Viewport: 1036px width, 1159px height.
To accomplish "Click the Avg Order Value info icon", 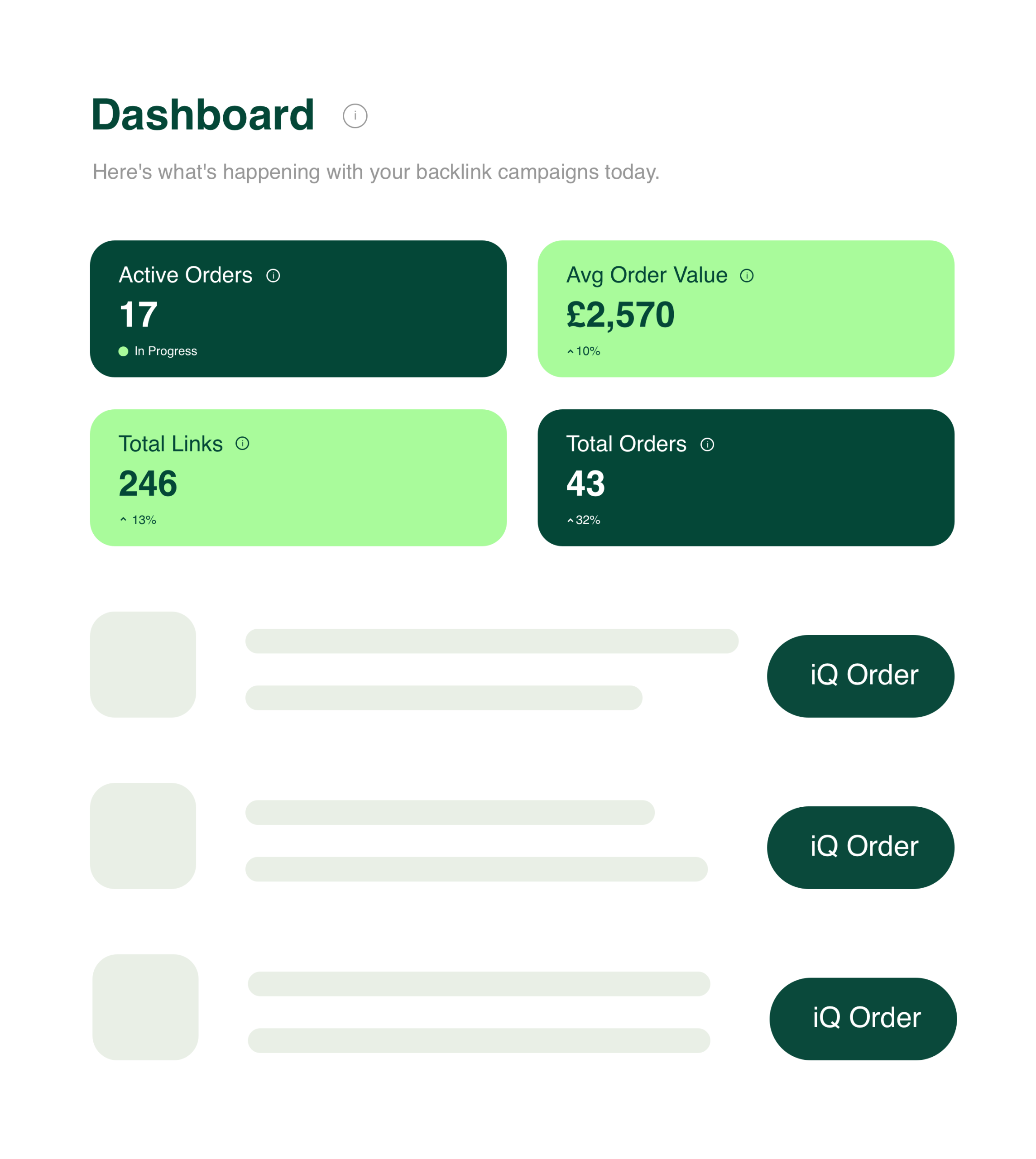I will 747,276.
